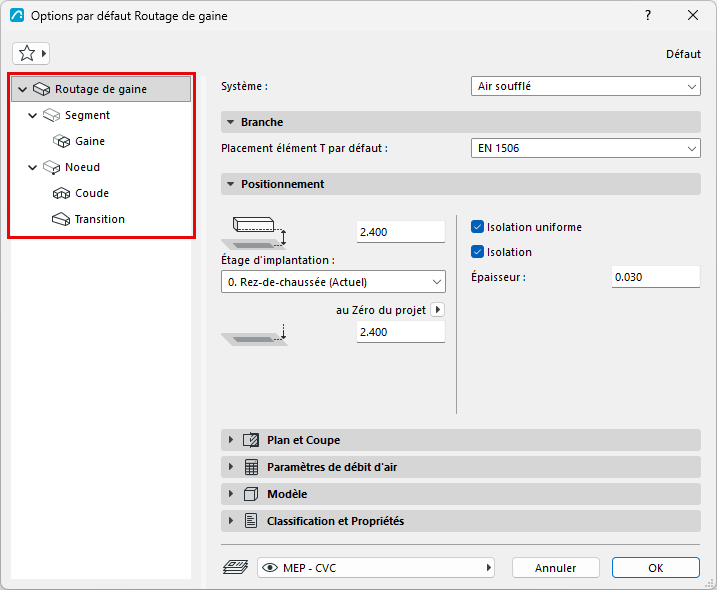The height and width of the screenshot is (590, 717).
Task: Select Transition in the tree
Action: 100,220
